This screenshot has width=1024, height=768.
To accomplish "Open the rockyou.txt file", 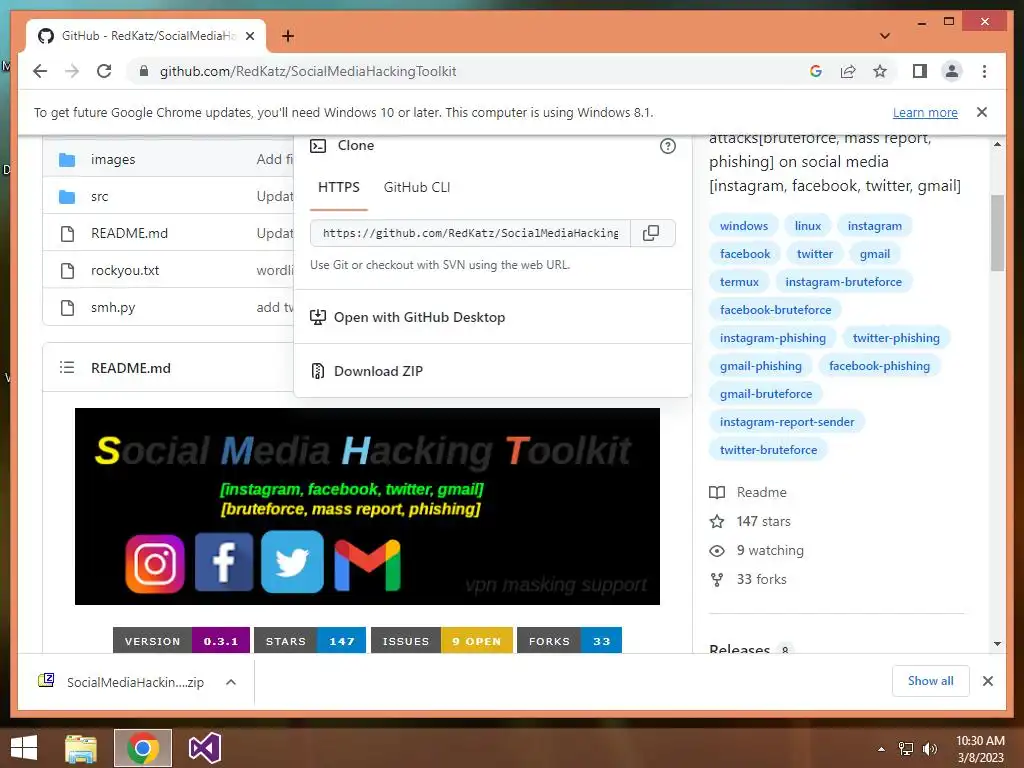I will (x=125, y=270).
